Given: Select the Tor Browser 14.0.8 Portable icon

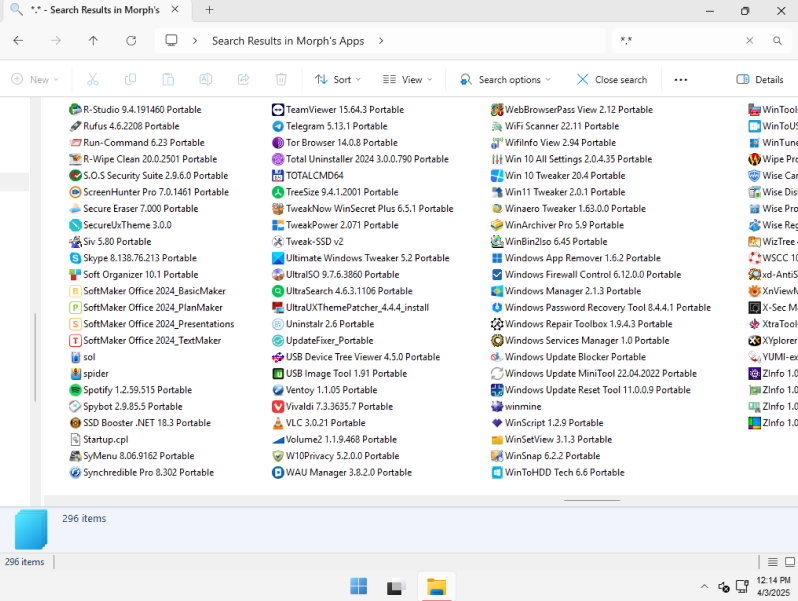Looking at the screenshot, I should (x=278, y=142).
